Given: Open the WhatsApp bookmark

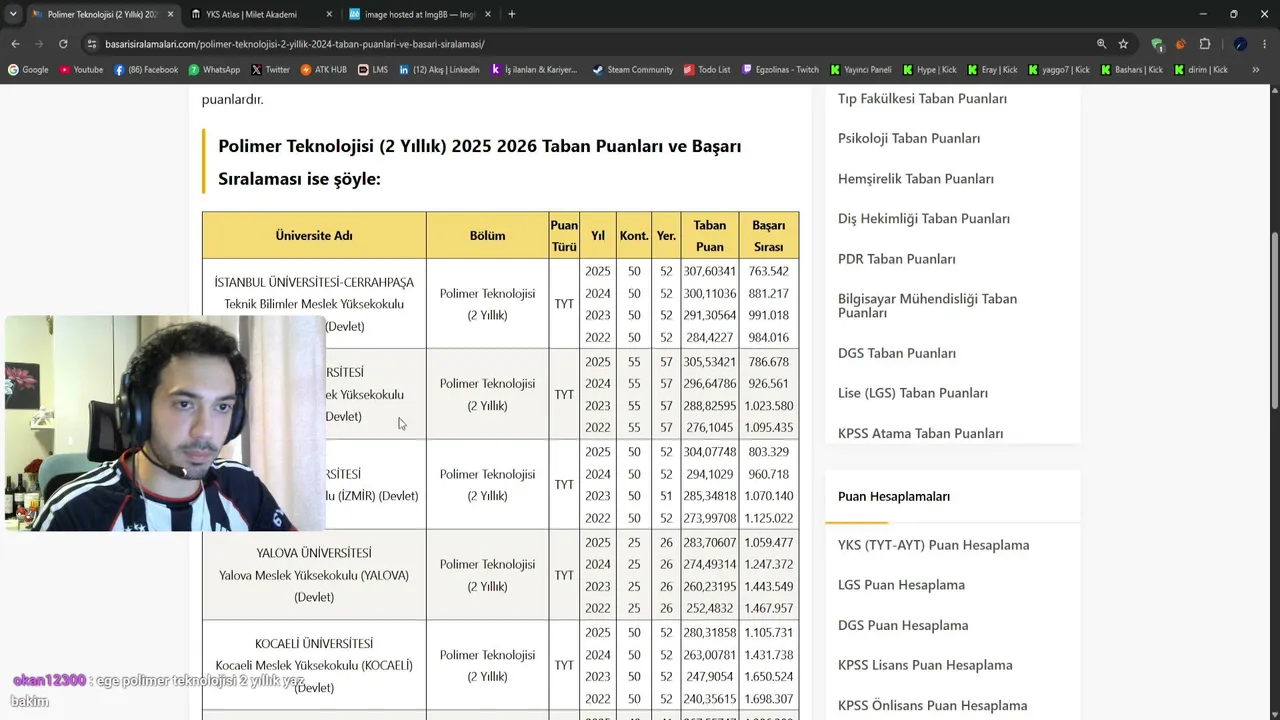Looking at the screenshot, I should click(214, 70).
